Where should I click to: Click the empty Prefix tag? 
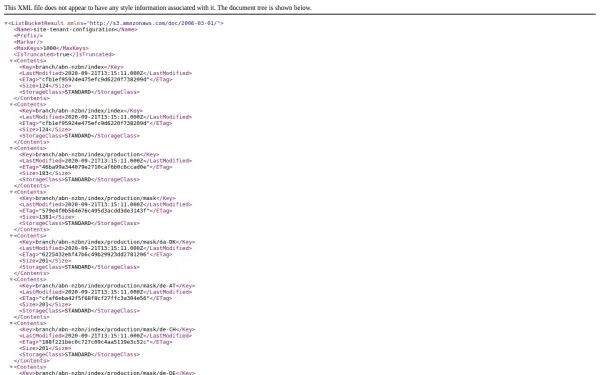28,36
